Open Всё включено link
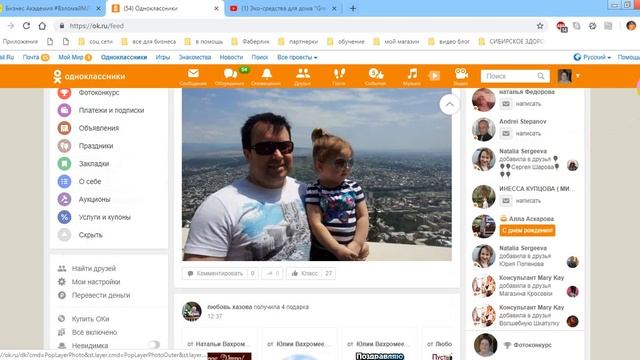 coord(94,332)
